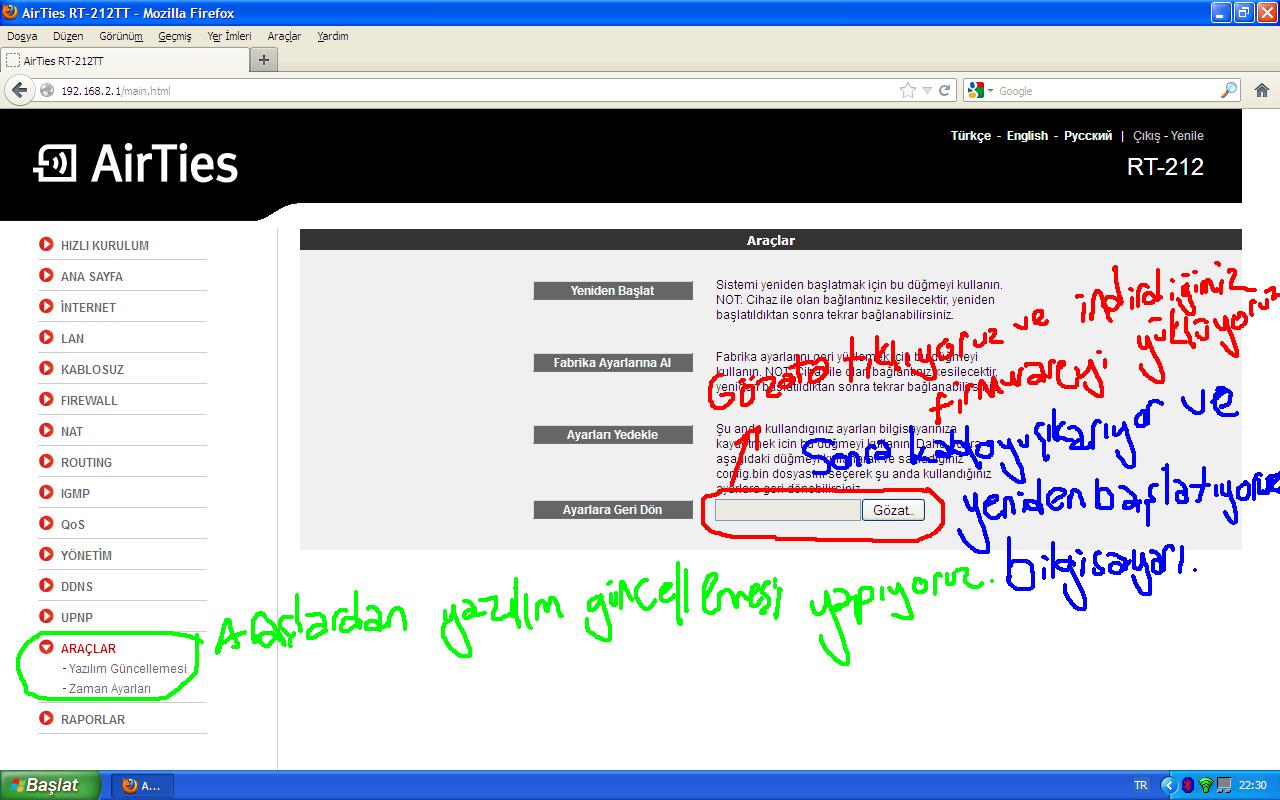
Task: Open search engine dropdown (Google icon)
Action: click(981, 90)
